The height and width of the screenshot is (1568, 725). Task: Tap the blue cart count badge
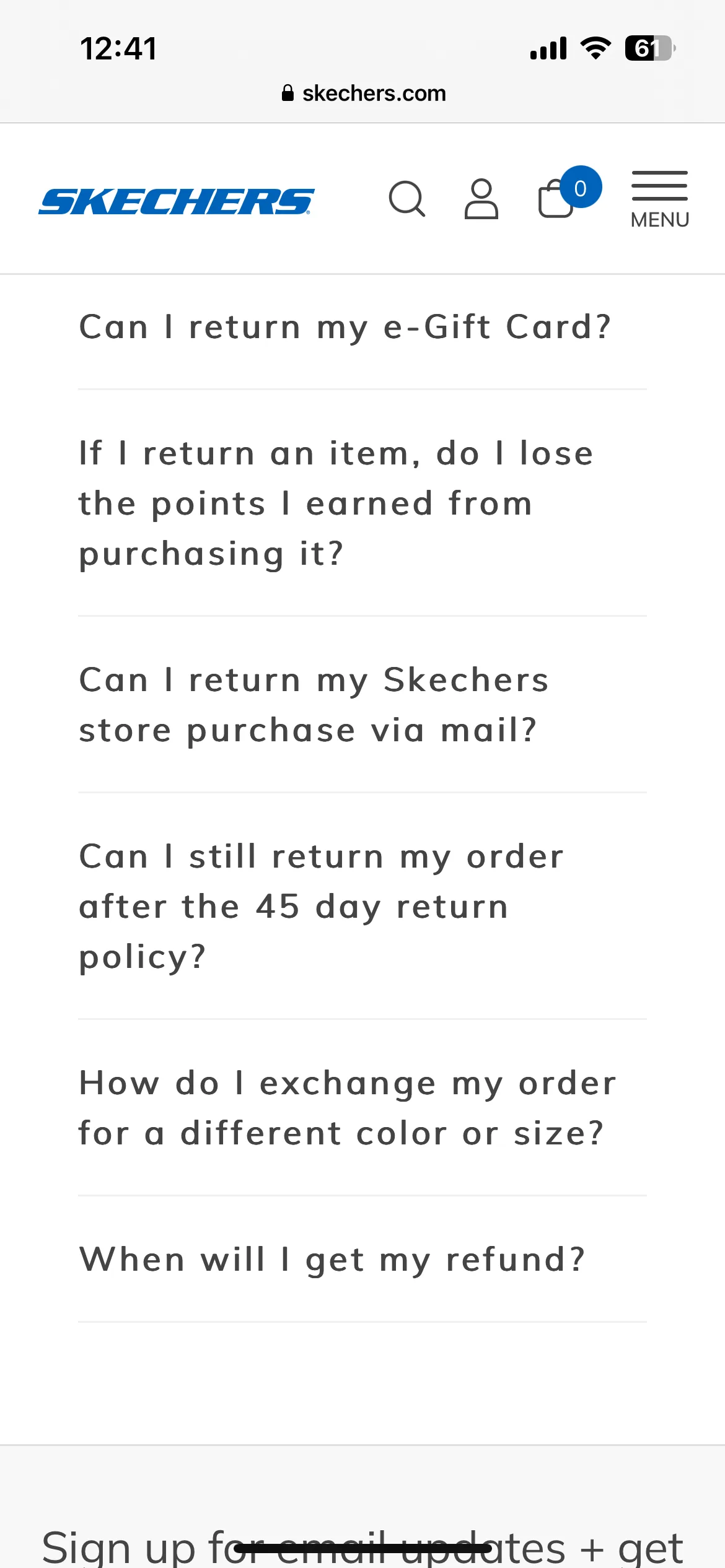click(x=580, y=187)
